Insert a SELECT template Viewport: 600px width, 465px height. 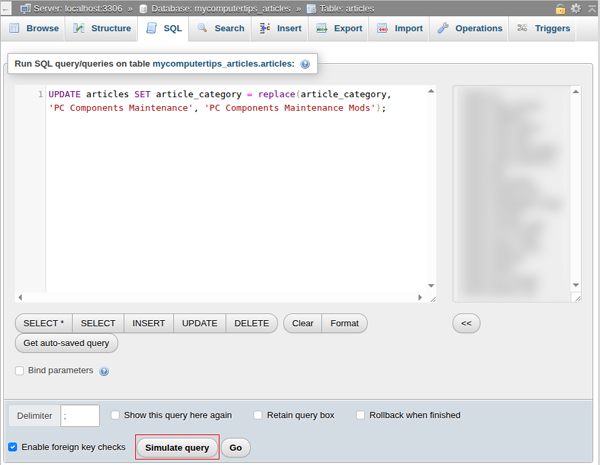pos(98,323)
